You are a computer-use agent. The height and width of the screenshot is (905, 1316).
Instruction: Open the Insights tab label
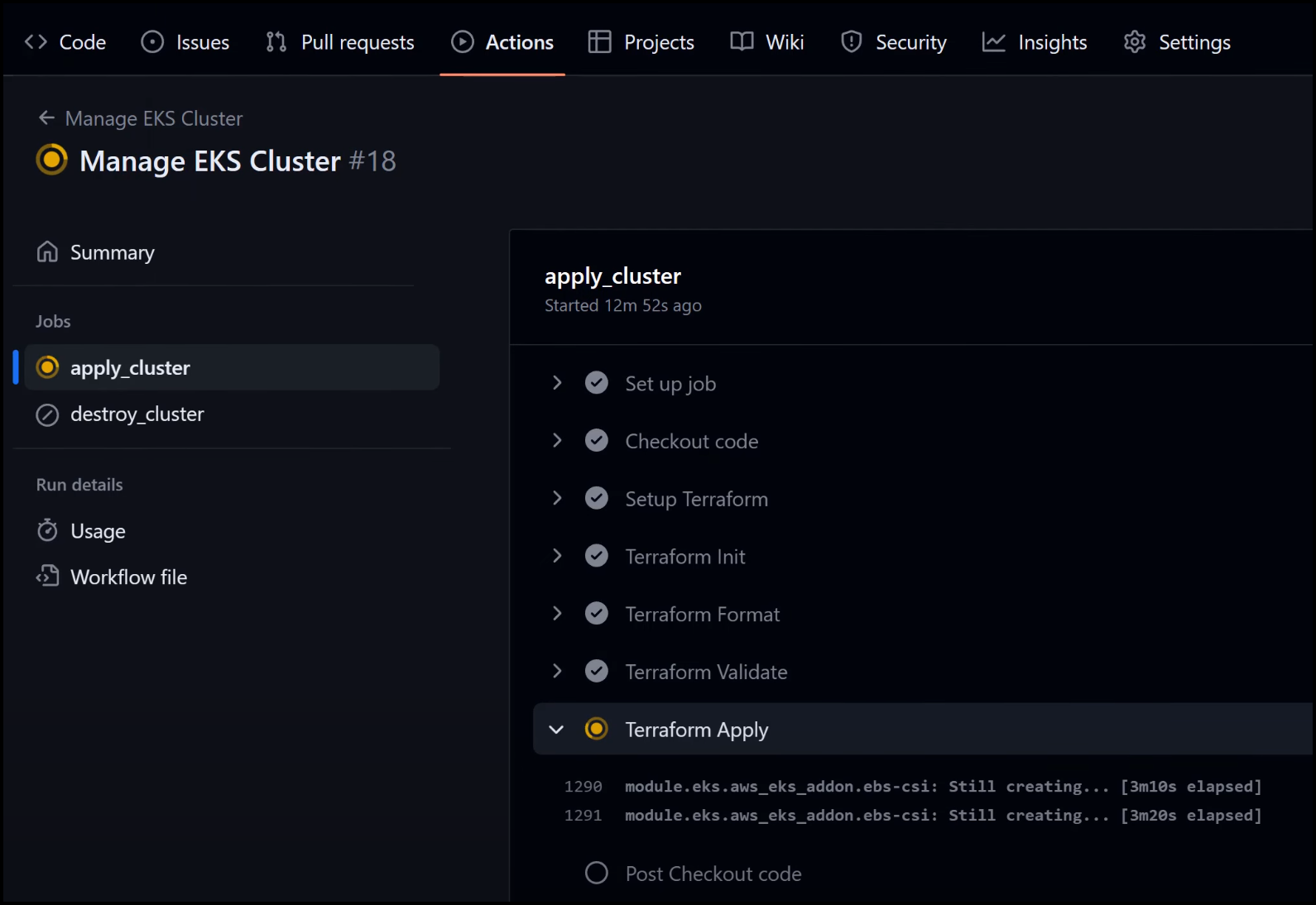tap(1053, 42)
